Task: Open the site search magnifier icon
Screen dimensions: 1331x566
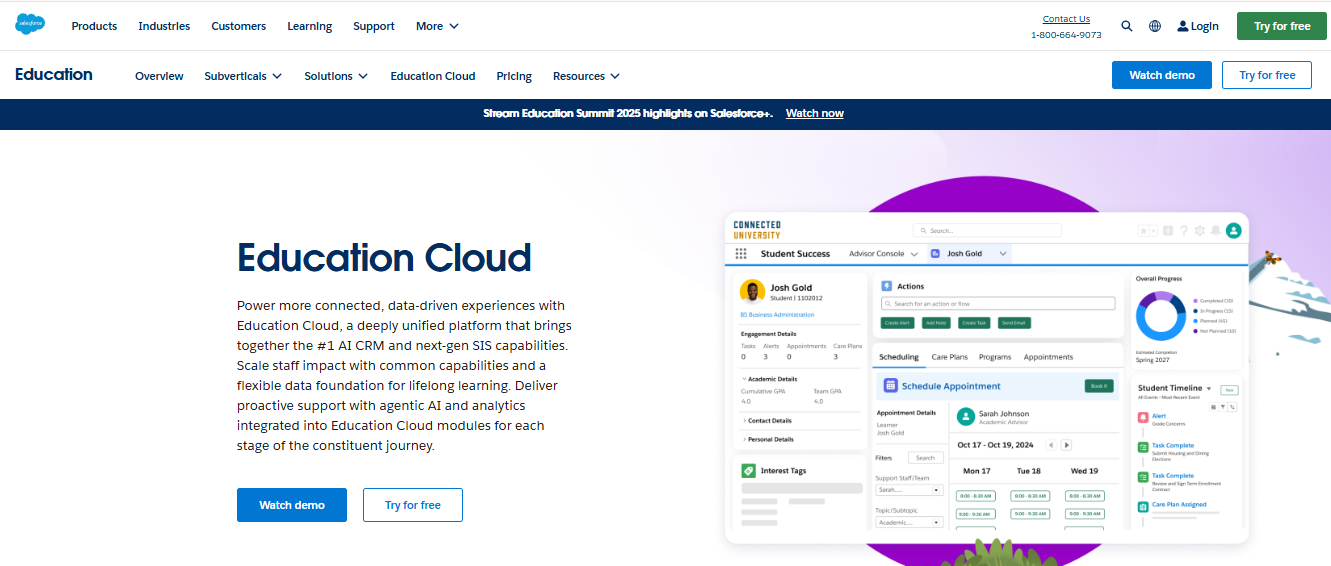Action: pos(1127,26)
